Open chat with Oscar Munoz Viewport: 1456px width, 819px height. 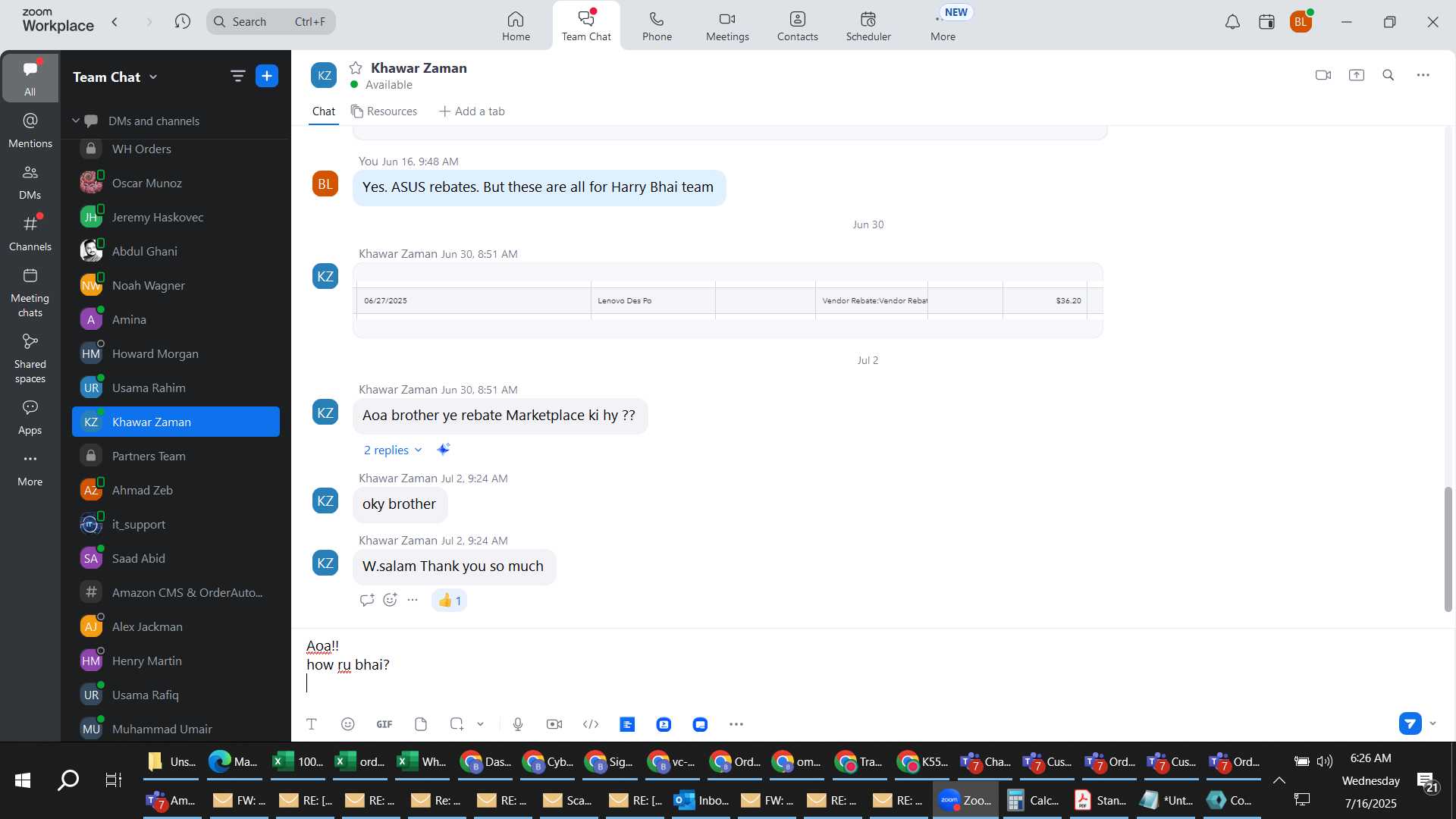point(176,183)
